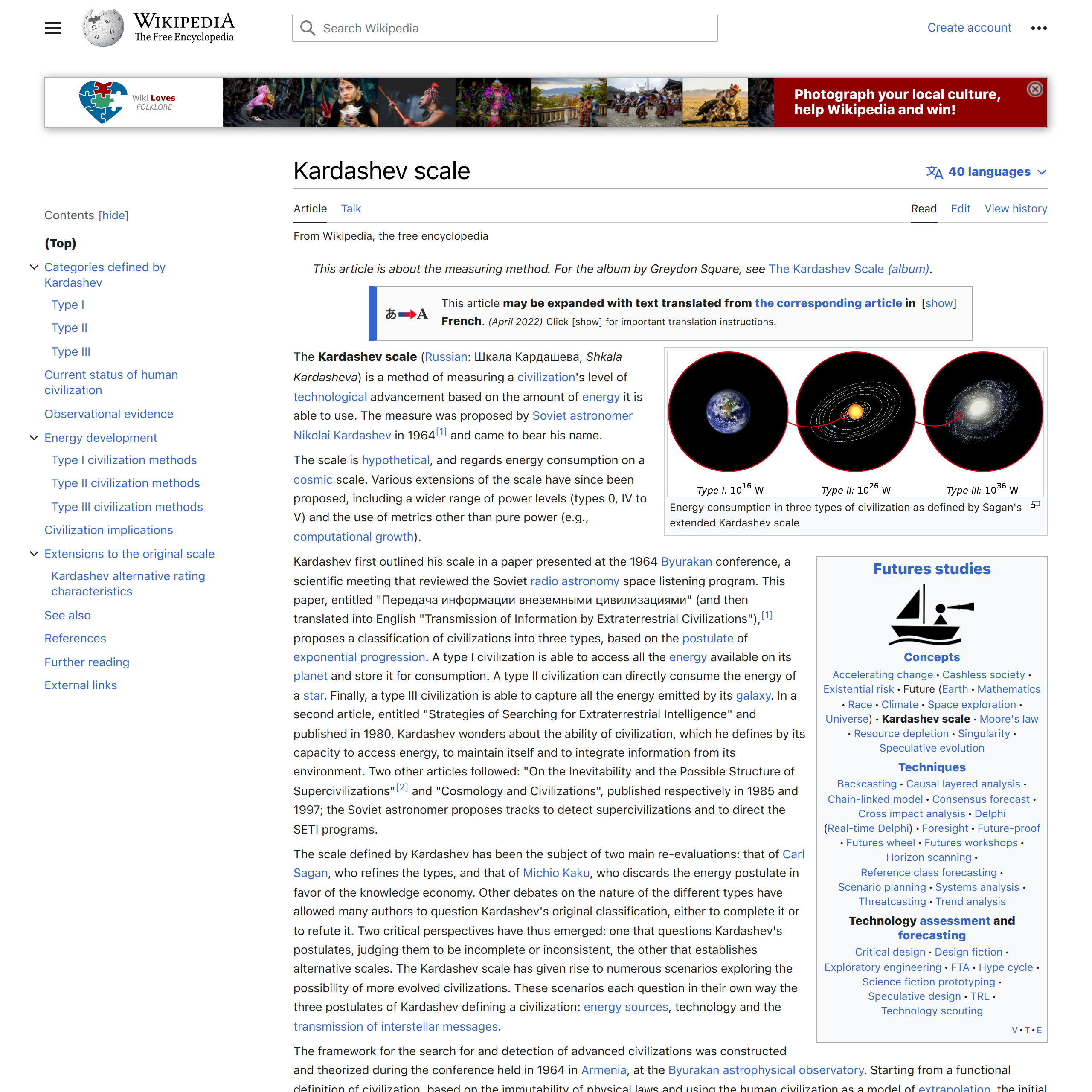Open the three-dot personal tools menu
Viewport: 1092px width, 1092px height.
[x=1038, y=28]
